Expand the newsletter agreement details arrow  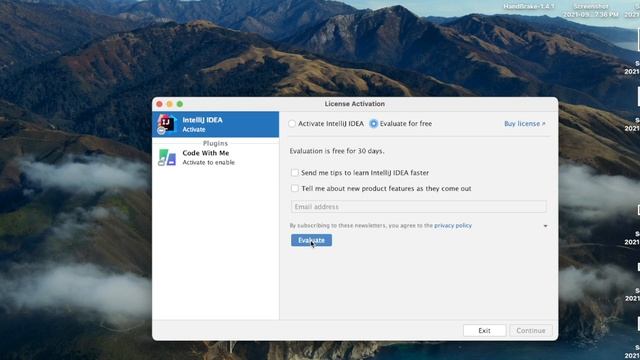coord(545,226)
